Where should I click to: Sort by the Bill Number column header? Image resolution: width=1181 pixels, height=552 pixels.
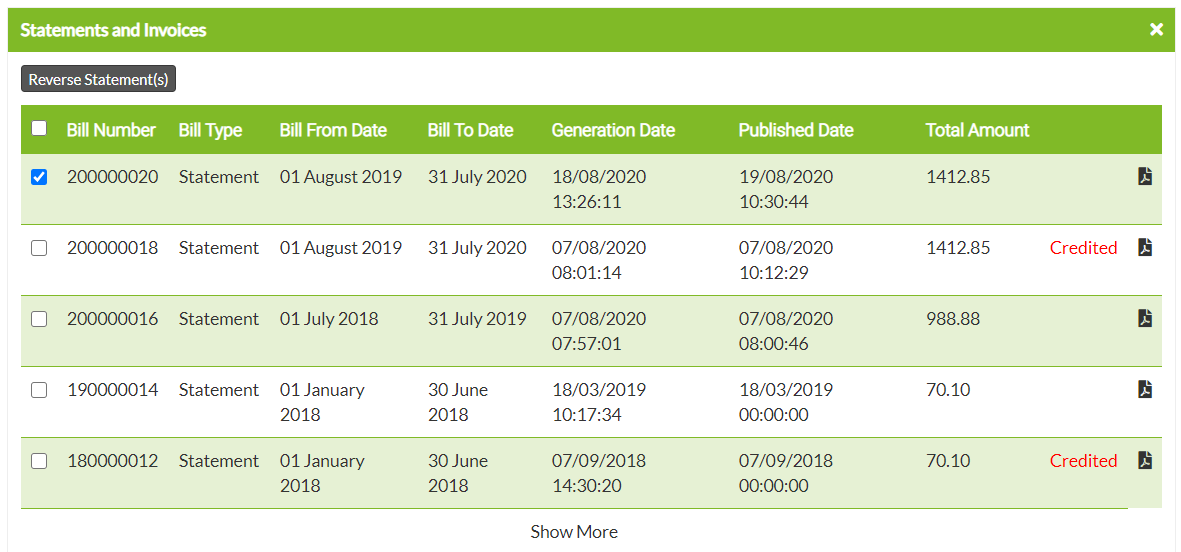point(111,130)
